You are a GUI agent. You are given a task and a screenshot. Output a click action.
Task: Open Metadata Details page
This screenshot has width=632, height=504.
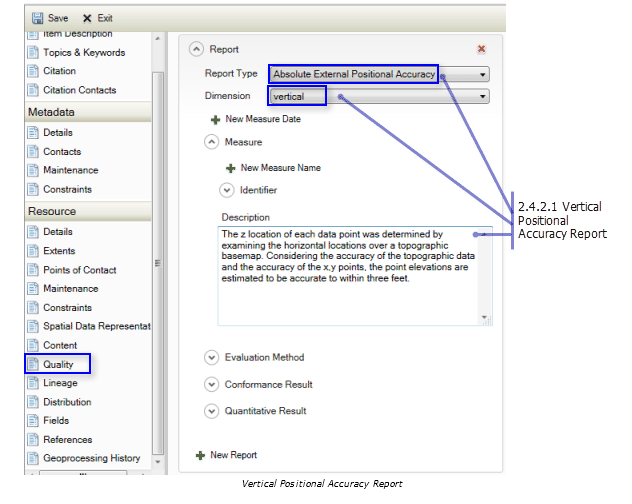tap(58, 133)
